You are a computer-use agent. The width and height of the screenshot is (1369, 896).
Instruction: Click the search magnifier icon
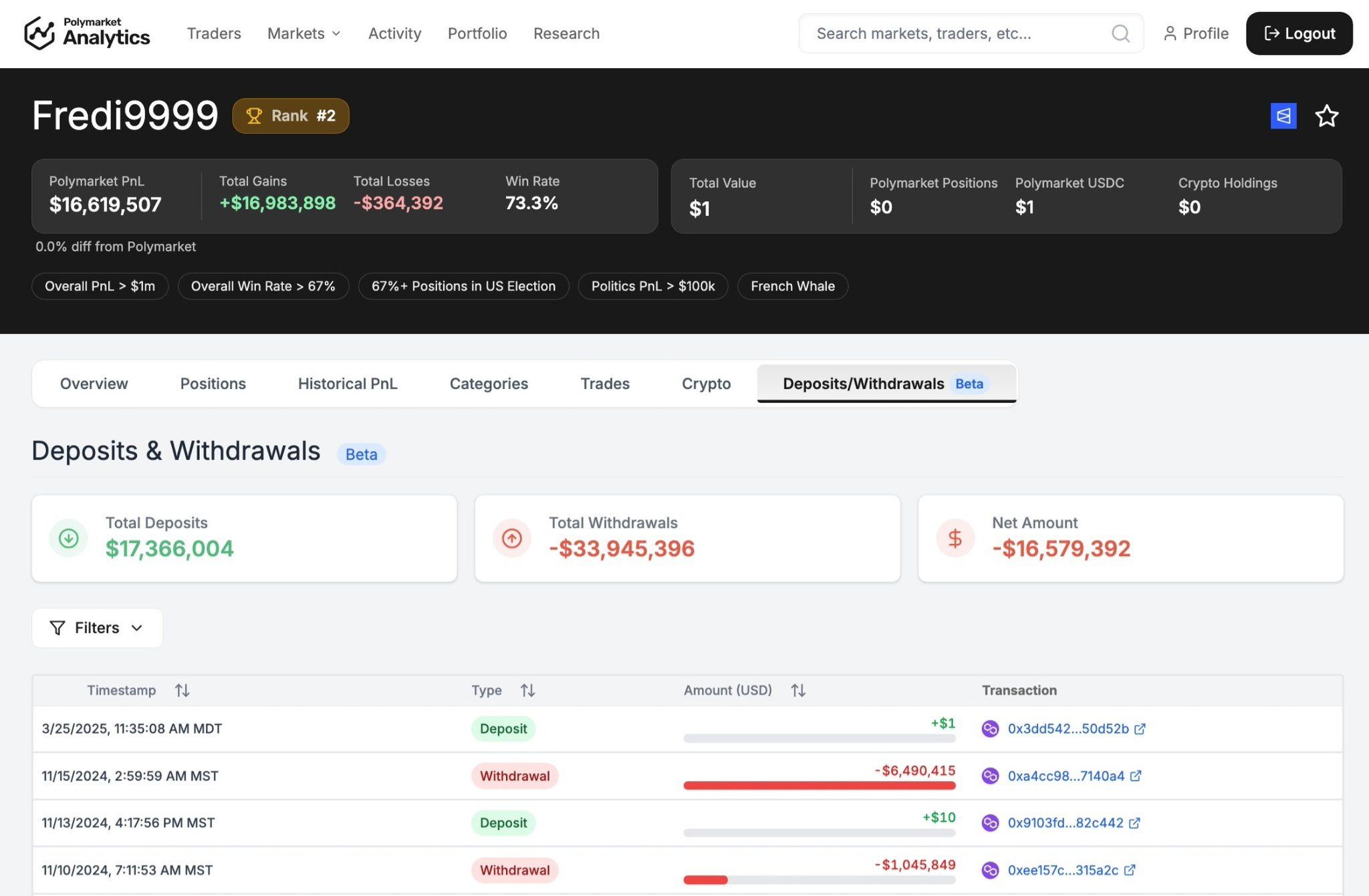(x=1120, y=33)
